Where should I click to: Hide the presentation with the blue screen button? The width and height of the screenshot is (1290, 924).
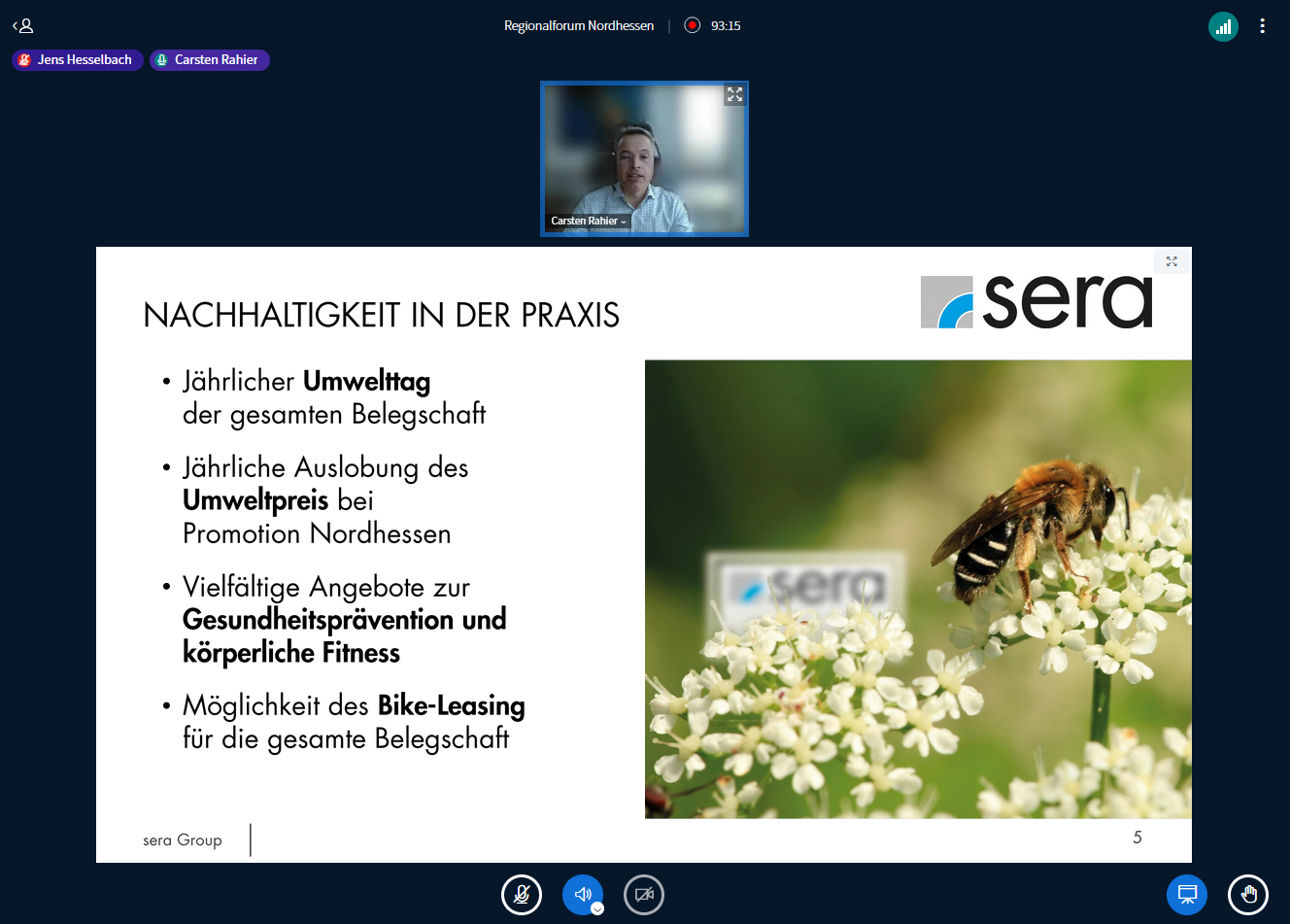(1186, 895)
